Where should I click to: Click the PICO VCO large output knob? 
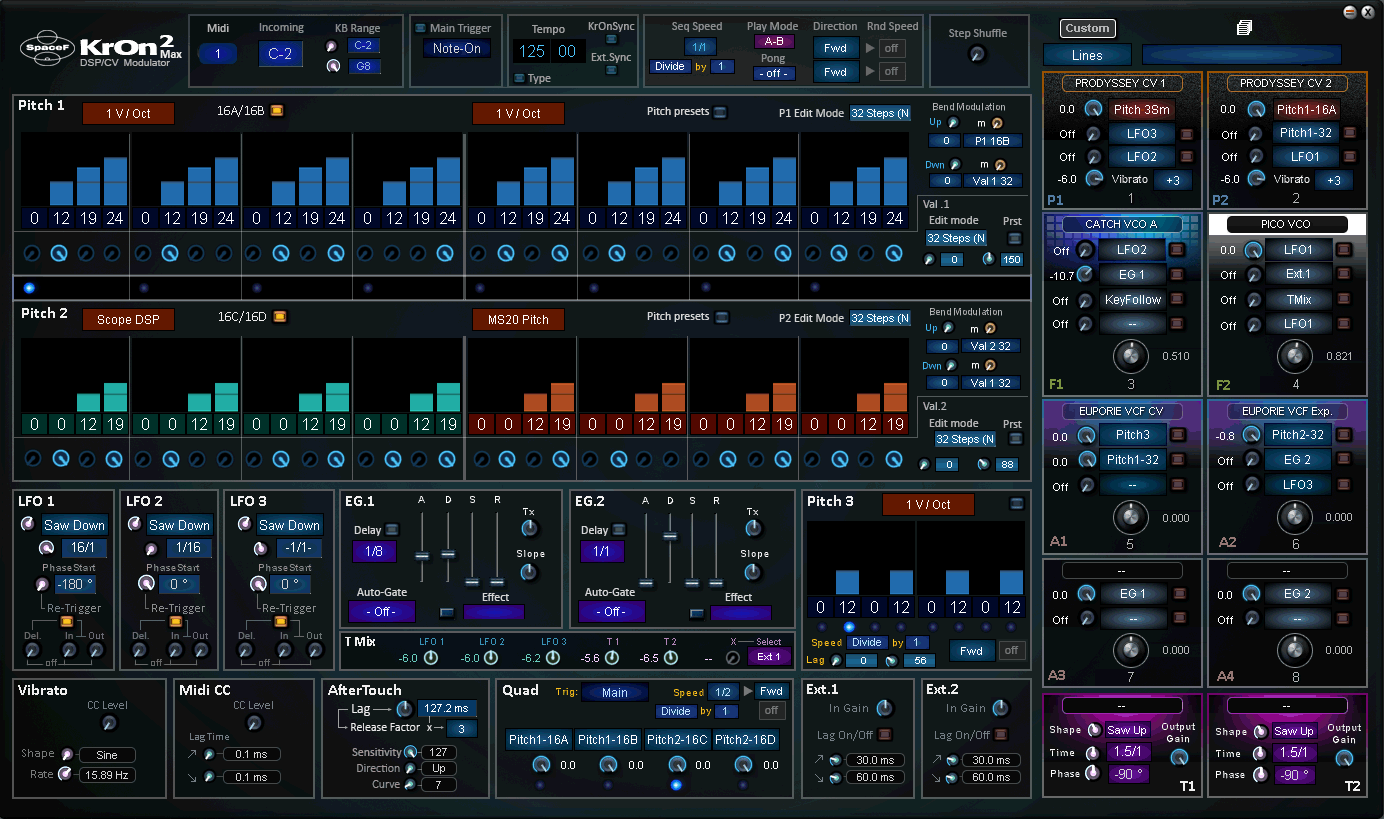point(1295,355)
